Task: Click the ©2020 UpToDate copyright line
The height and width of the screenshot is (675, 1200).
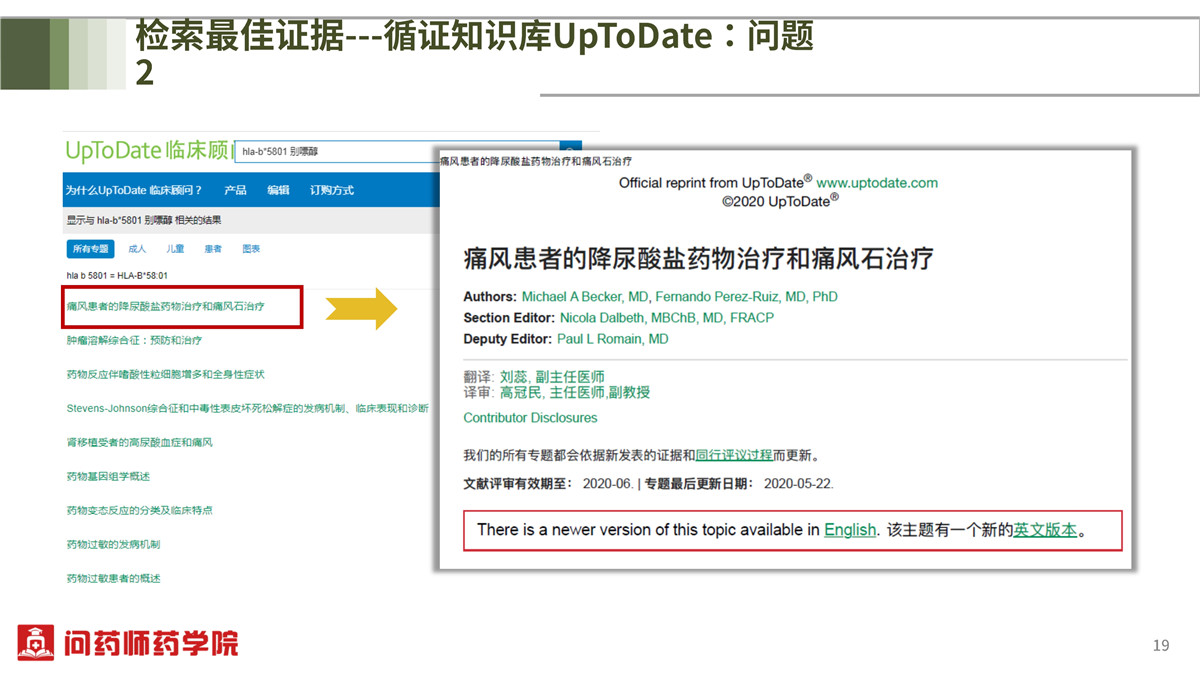Action: (780, 201)
